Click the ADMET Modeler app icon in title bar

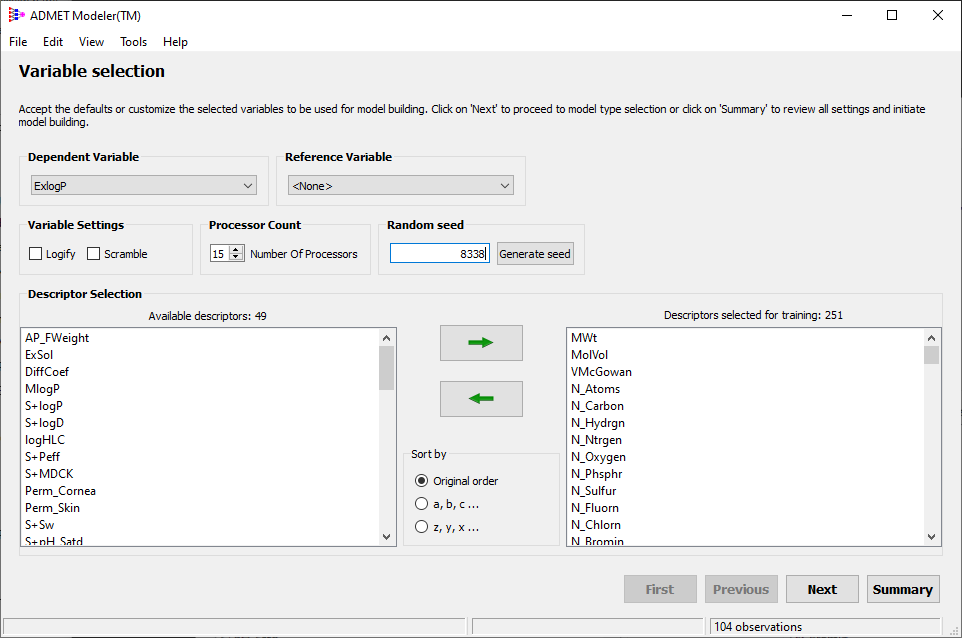[x=17, y=15]
